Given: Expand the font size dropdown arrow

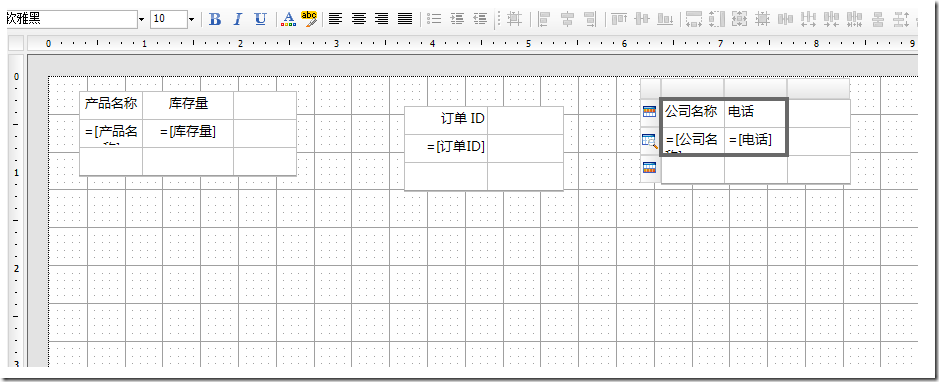Looking at the screenshot, I should [192, 19].
